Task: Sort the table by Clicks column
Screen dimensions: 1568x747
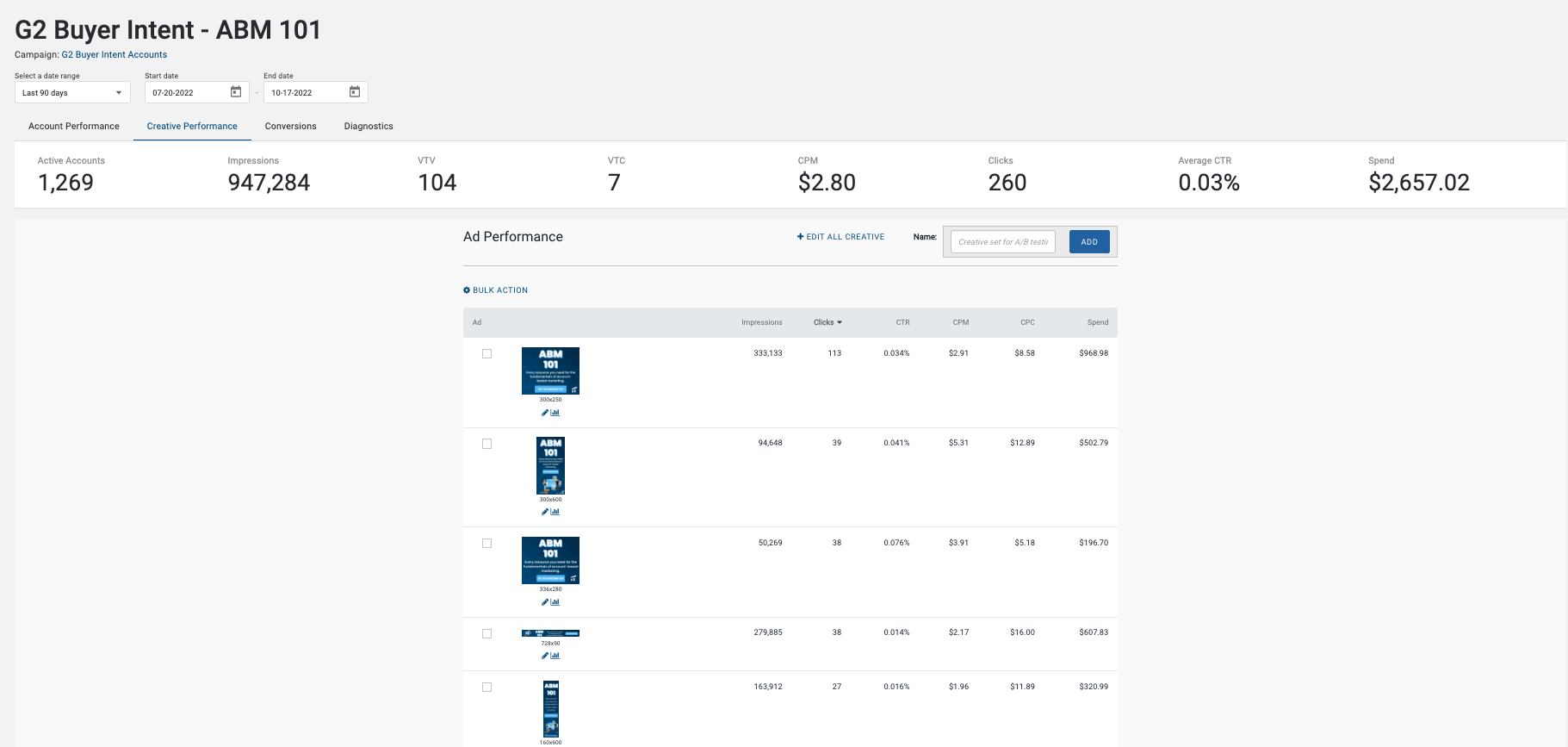Action: click(827, 322)
